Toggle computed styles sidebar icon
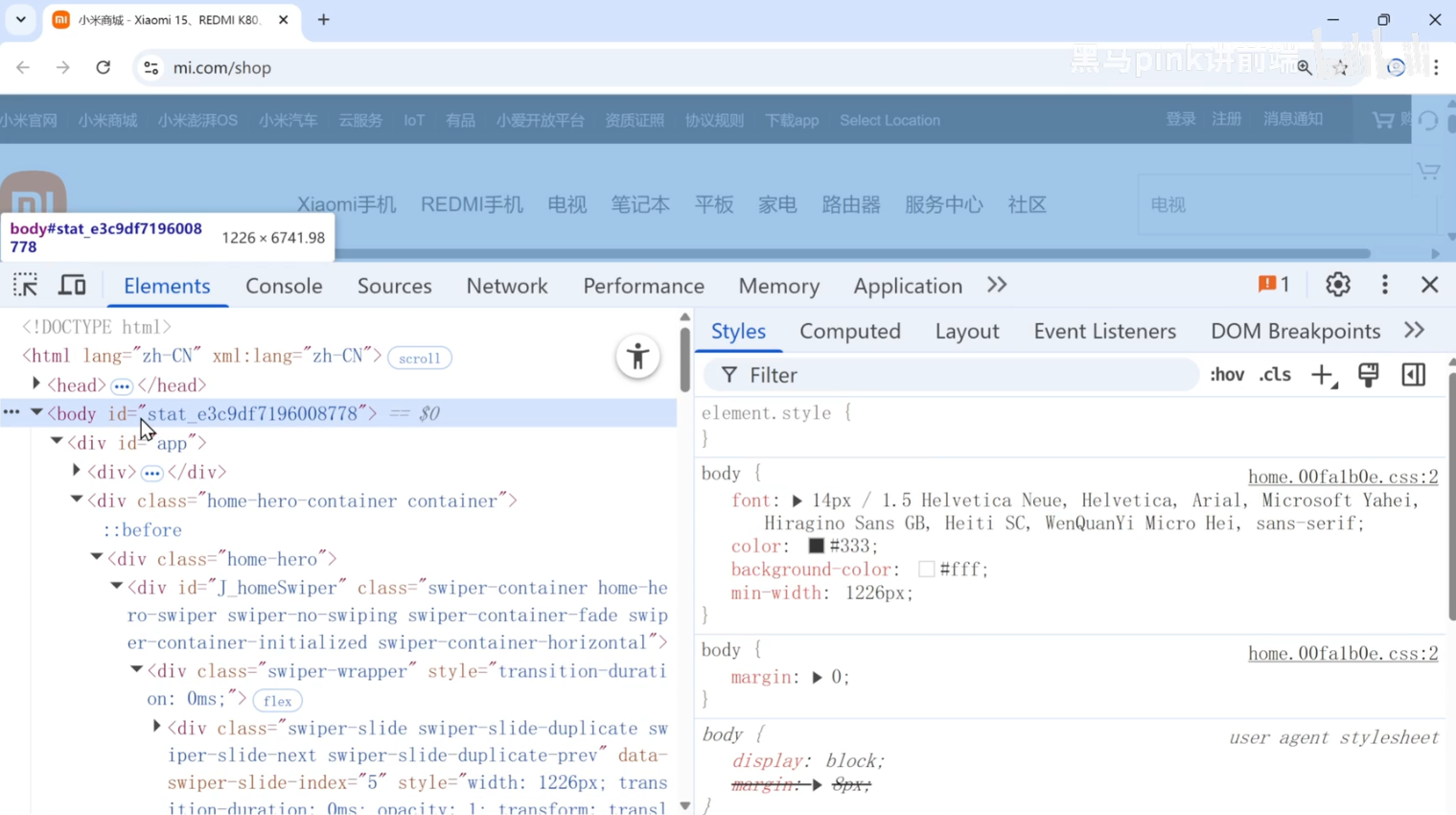Viewport: 1456px width, 815px height. coord(1413,375)
